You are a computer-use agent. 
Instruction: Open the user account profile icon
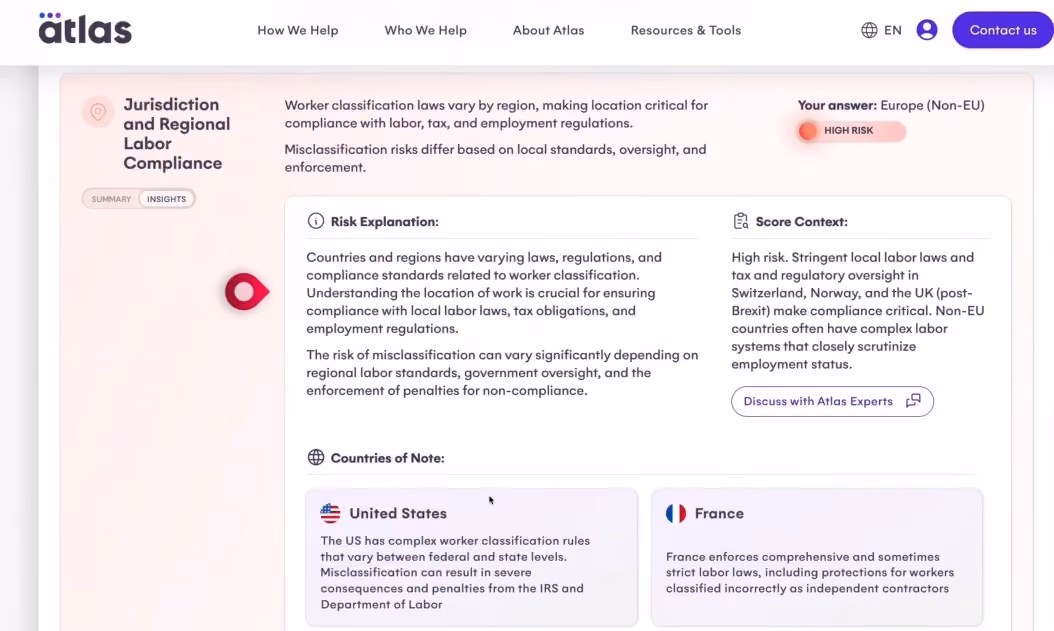[x=926, y=30]
